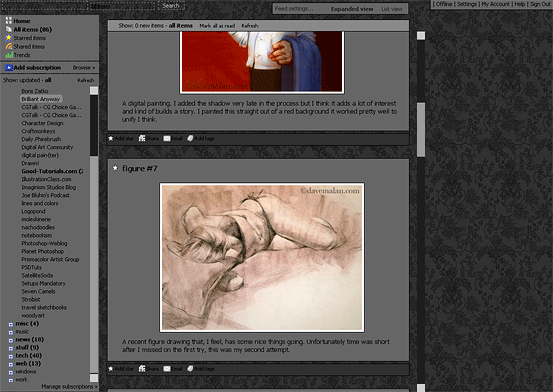
Task: Open Starred items via the star icon
Action: coord(8,38)
